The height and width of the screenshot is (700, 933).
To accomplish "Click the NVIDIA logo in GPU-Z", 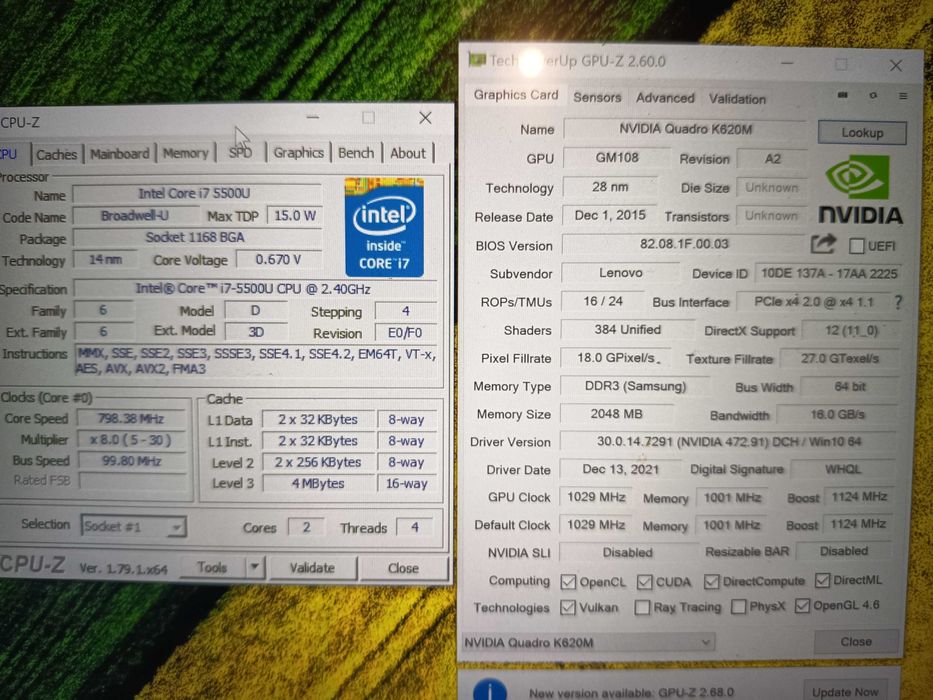I will 860,189.
